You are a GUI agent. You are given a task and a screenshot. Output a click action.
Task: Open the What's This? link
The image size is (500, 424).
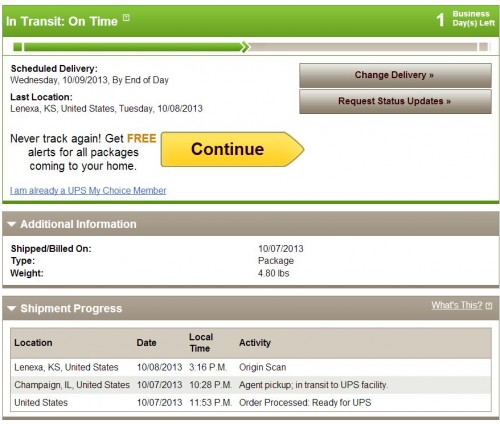pyautogui.click(x=457, y=305)
